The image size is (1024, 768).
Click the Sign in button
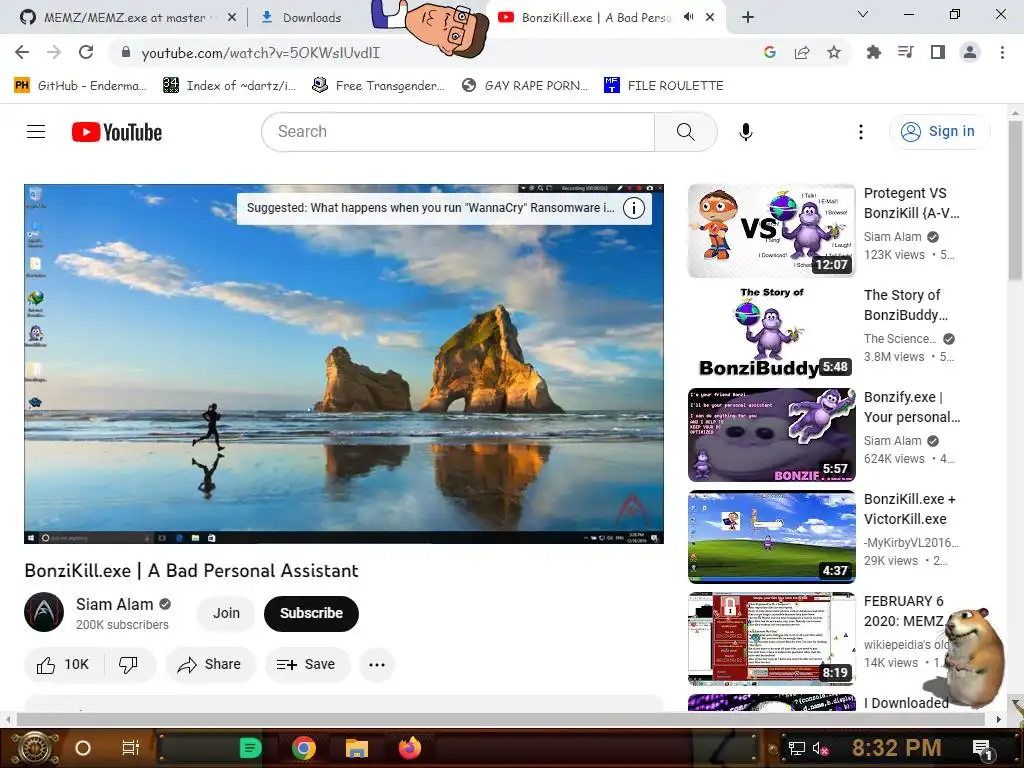pos(939,132)
